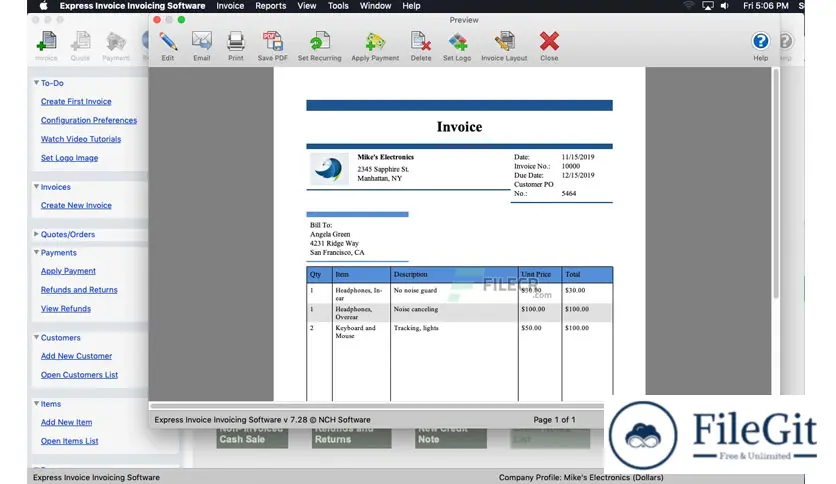Open the Invoice Layout tool
This screenshot has height=484, width=836.
(x=504, y=42)
